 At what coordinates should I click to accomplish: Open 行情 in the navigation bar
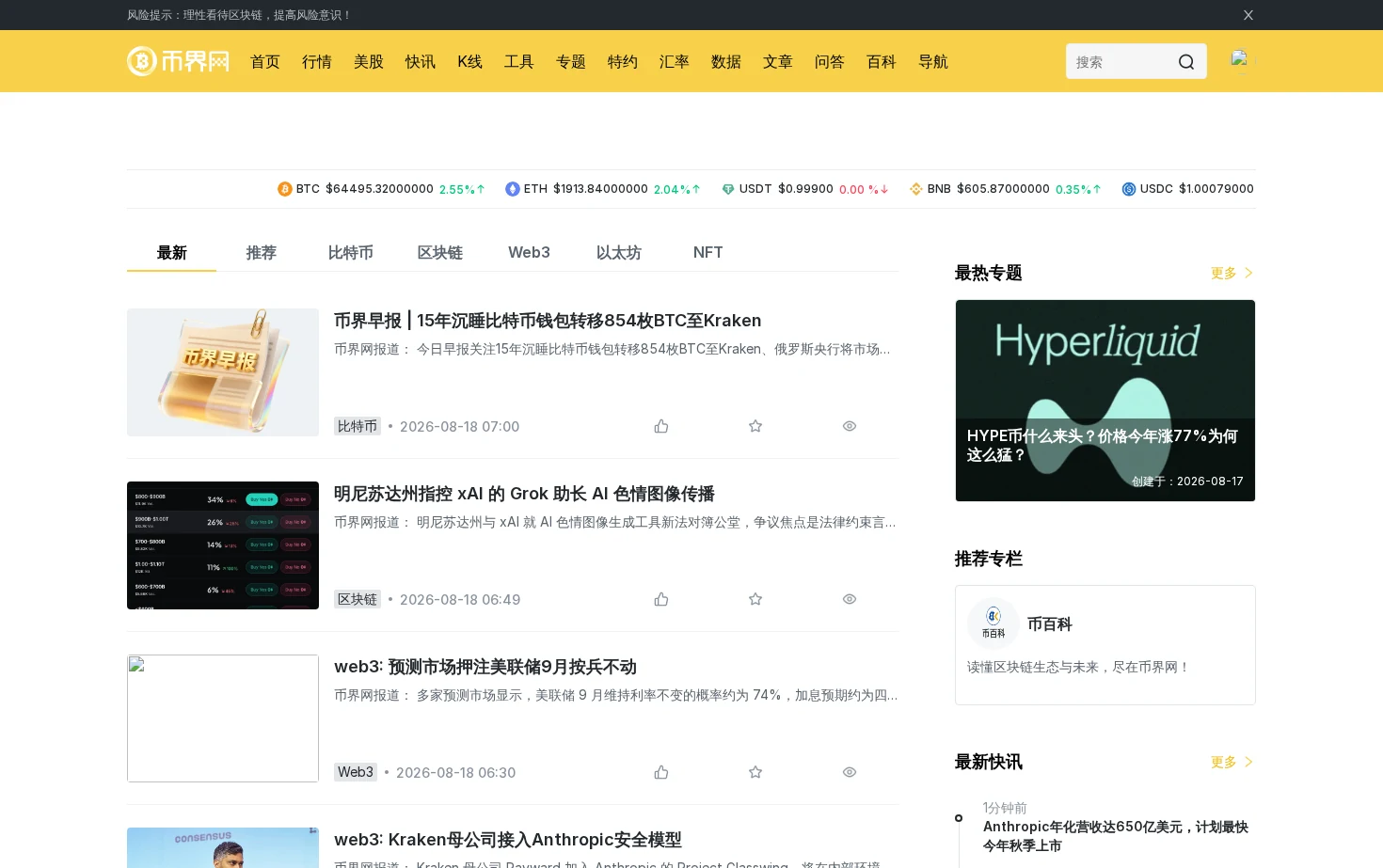point(317,61)
